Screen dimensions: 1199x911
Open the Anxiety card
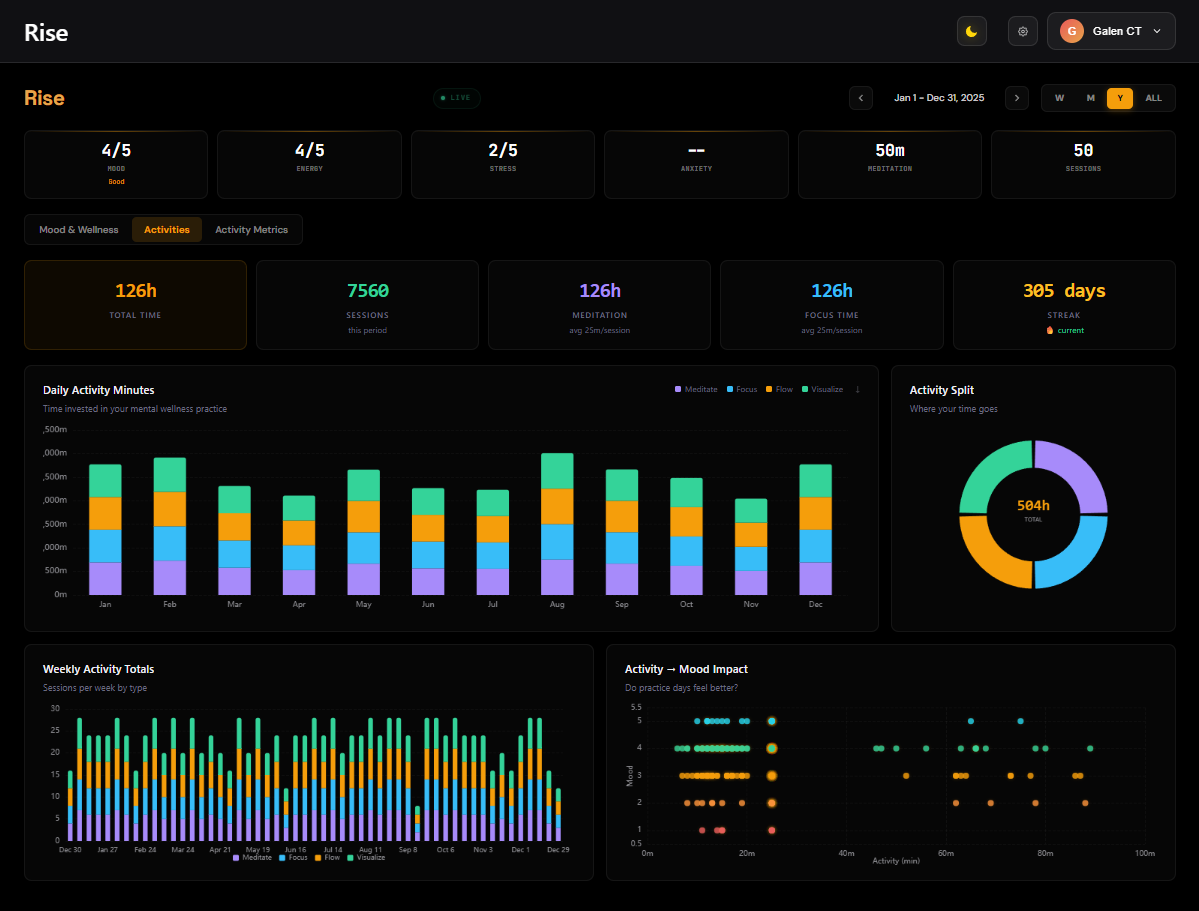click(697, 164)
